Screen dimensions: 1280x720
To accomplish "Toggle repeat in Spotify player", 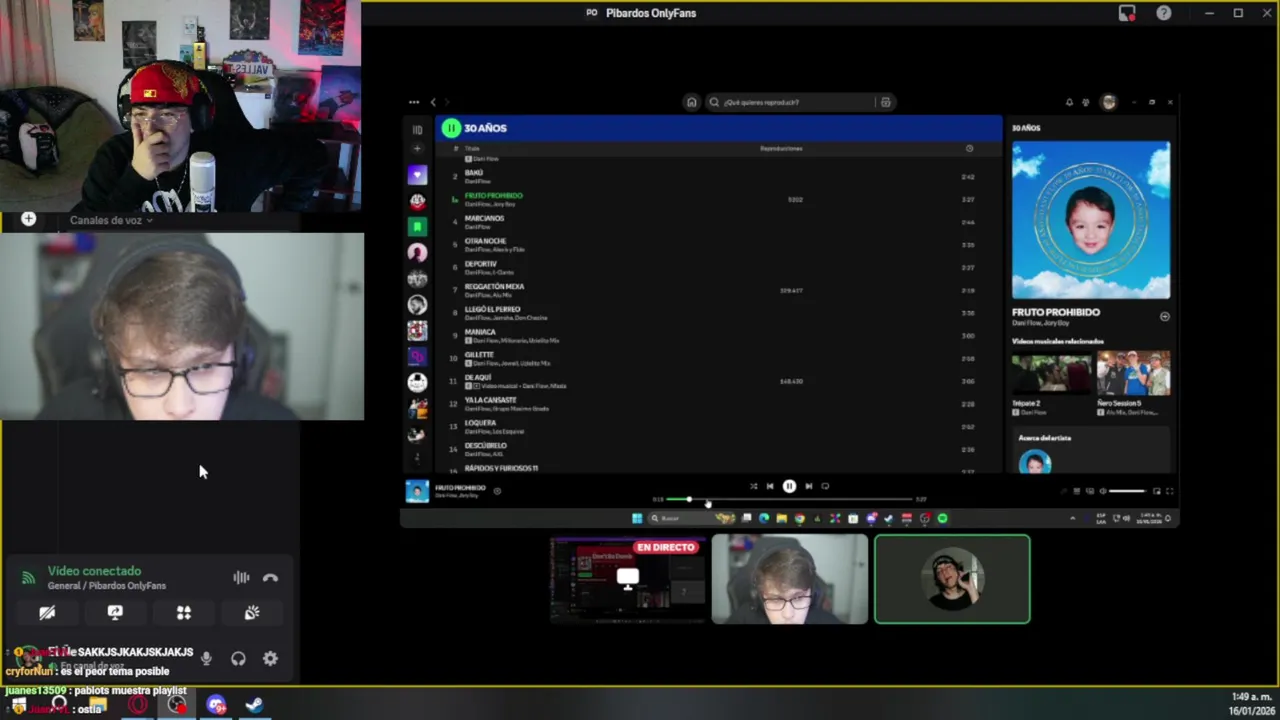I will [x=825, y=486].
